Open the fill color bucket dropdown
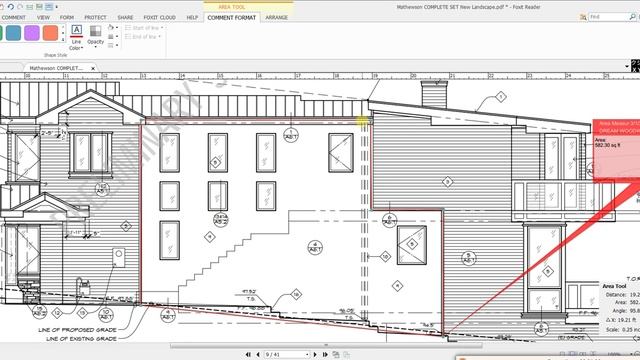640x360 pixels. click(113, 27)
